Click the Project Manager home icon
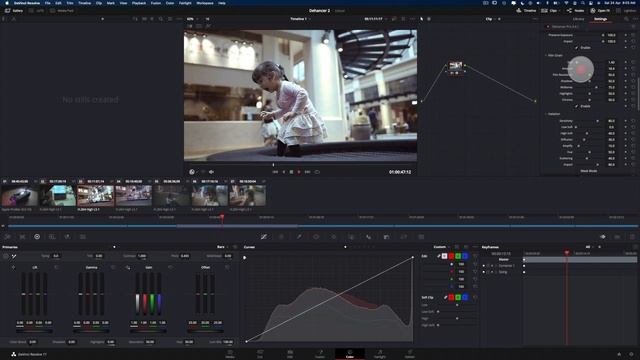The image size is (640, 360). tap(619, 354)
